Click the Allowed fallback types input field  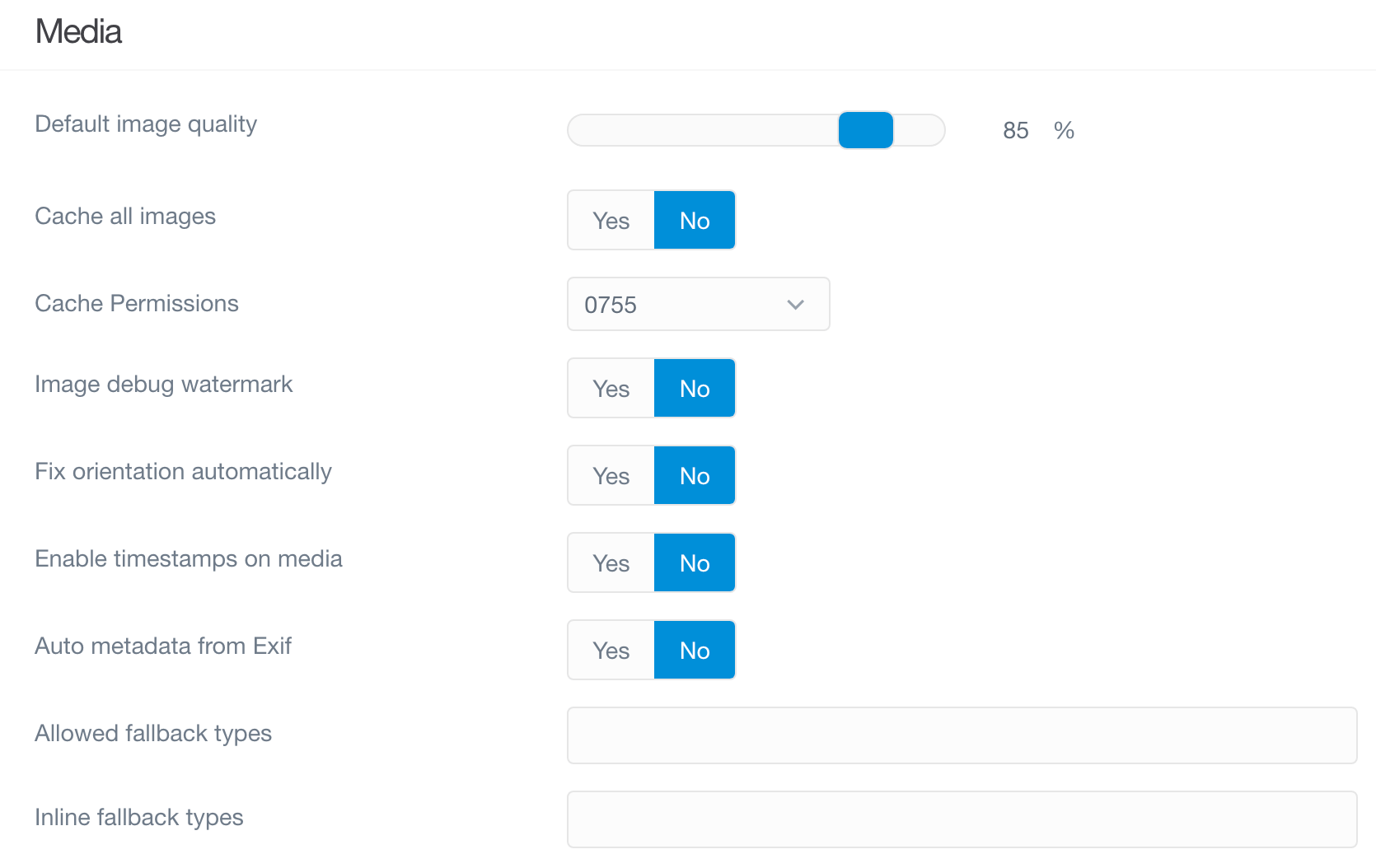coord(961,735)
